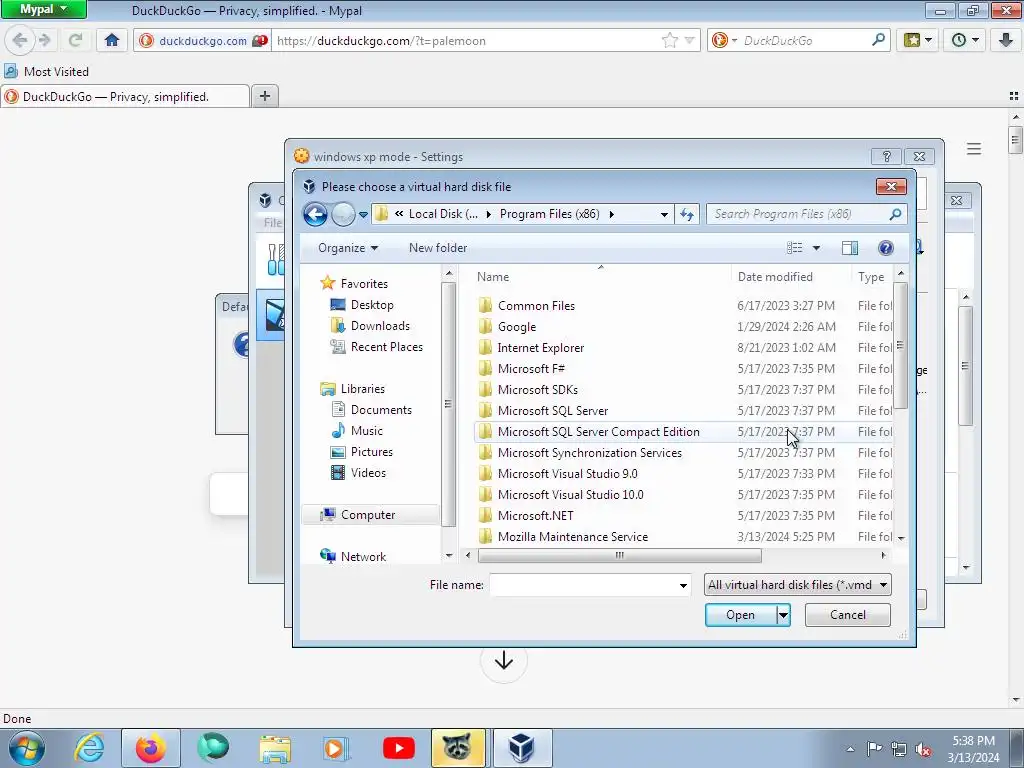Open the Music library
1024x768 pixels.
[x=366, y=430]
